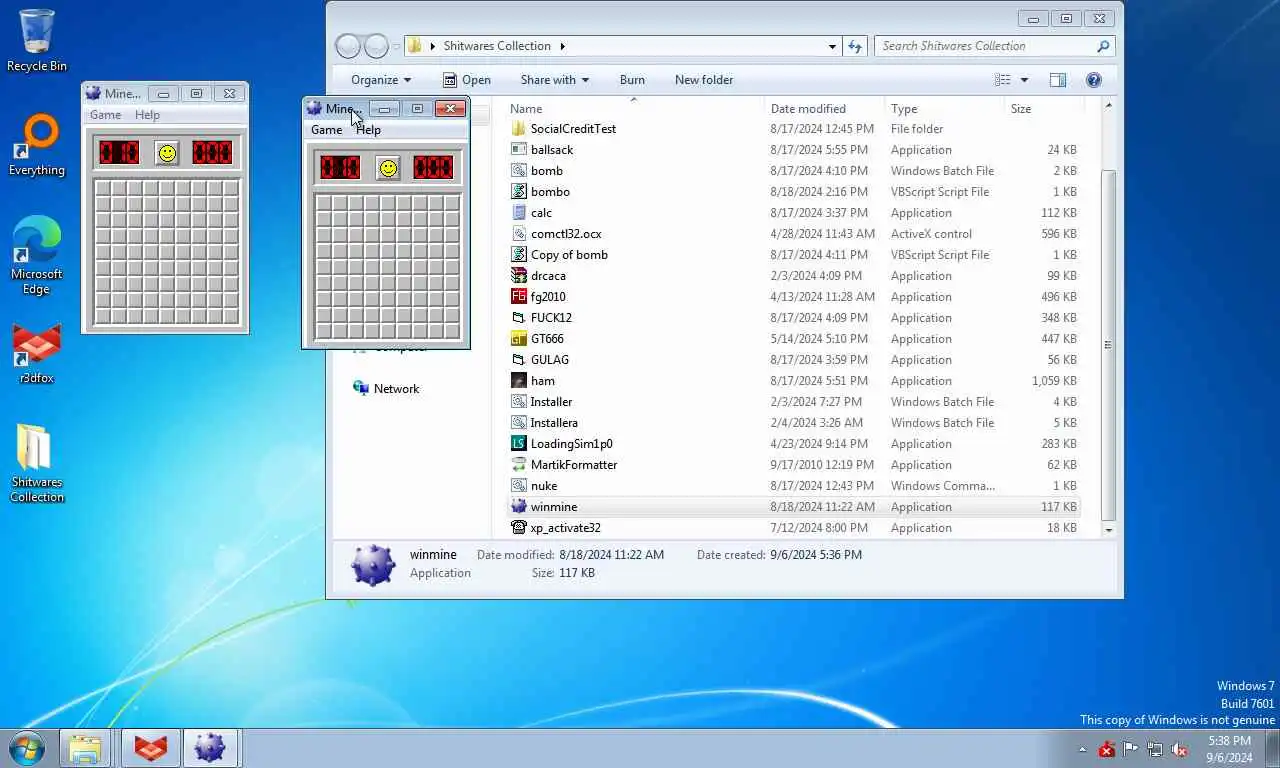1280x768 pixels.
Task: Open the view options dropdown arrow
Action: click(x=1024, y=80)
